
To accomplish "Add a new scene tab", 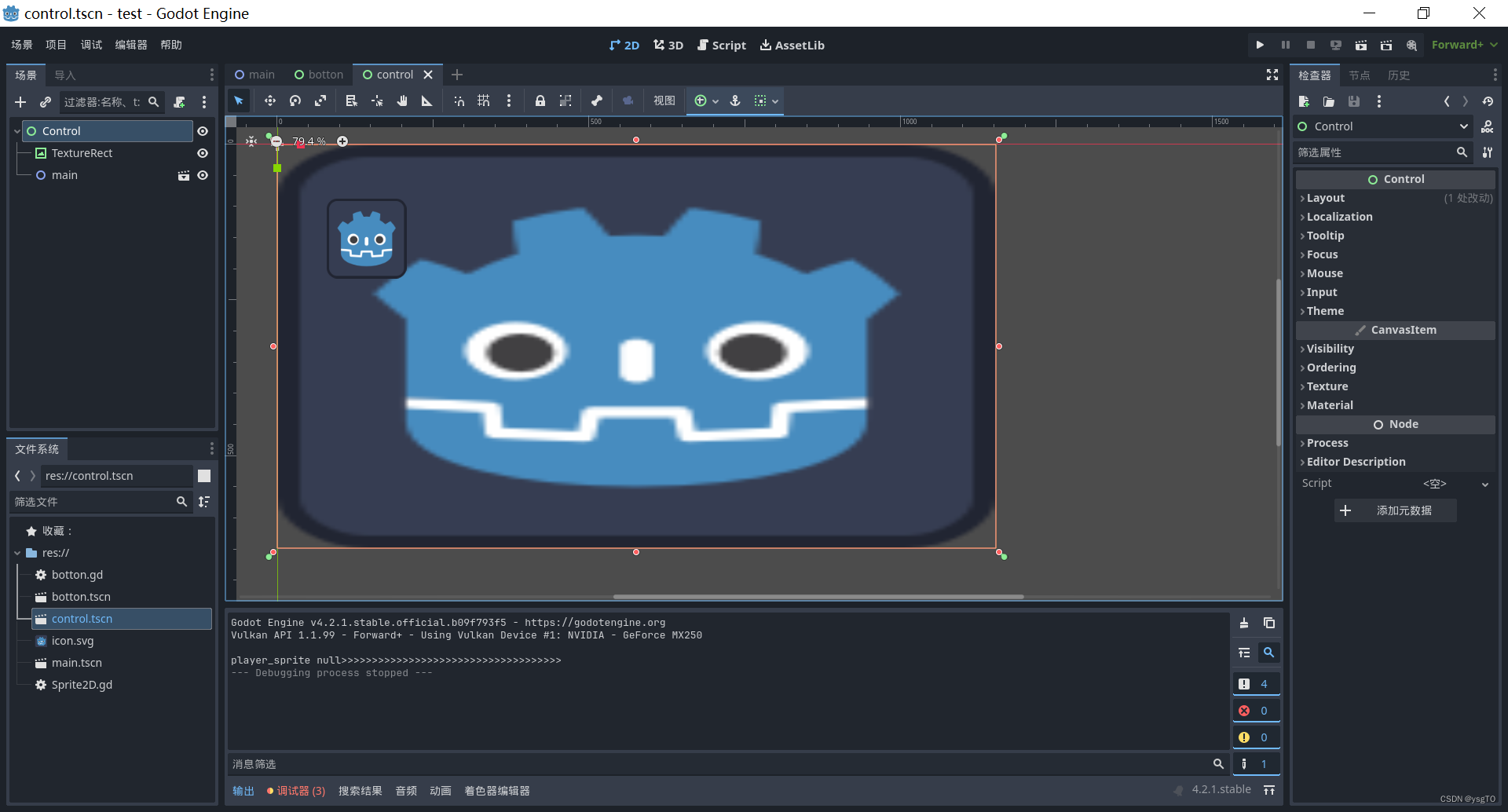I will [457, 75].
